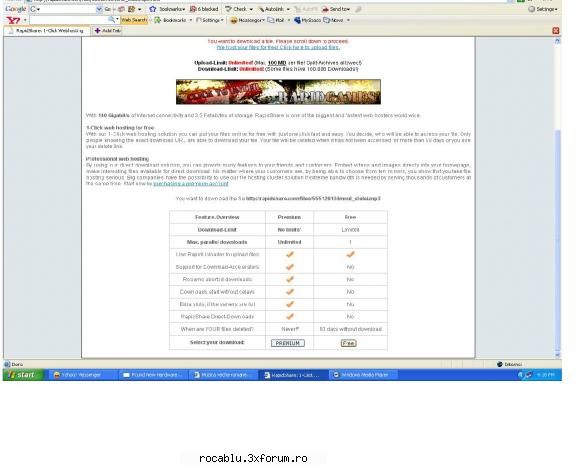581x465 pixels.
Task: Expand the PageRank icon dropdown arrow
Action: [x=139, y=9]
